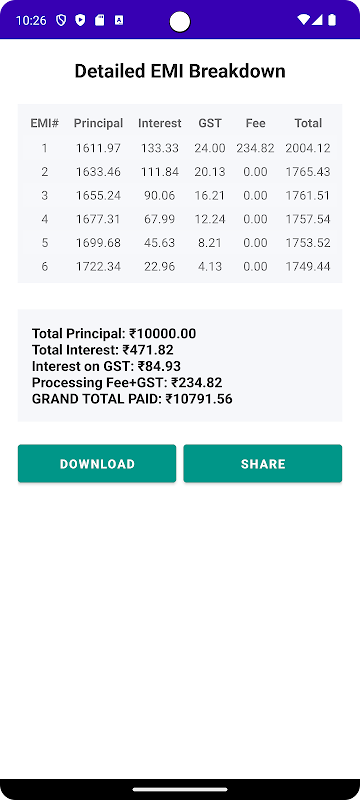The image size is (360, 800).
Task: Select the Interest column header
Action: point(160,123)
